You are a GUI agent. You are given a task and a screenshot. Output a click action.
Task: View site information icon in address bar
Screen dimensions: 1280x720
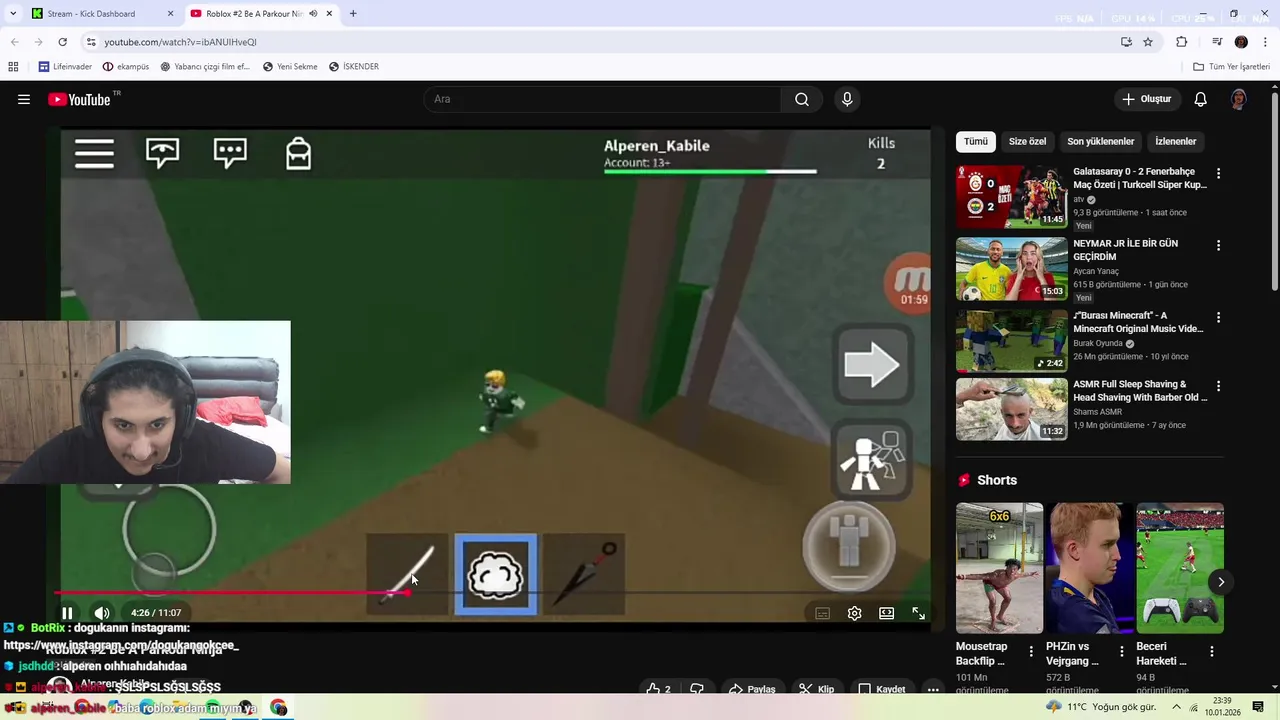tap(90, 42)
